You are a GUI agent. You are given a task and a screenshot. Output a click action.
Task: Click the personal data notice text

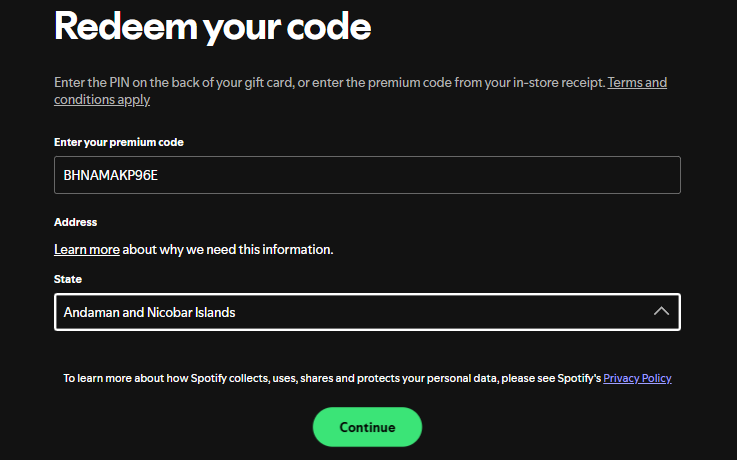(330, 379)
